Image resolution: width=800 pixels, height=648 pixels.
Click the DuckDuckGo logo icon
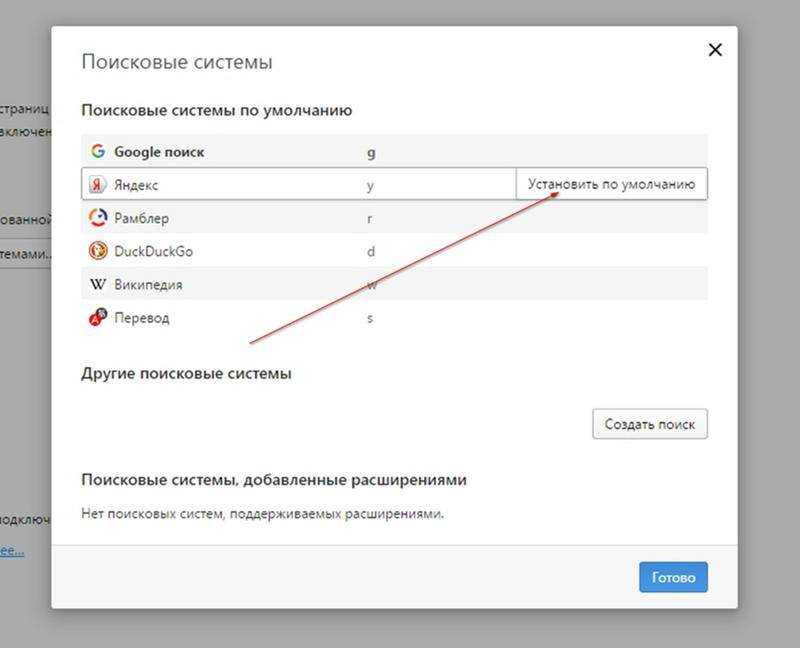tap(98, 251)
